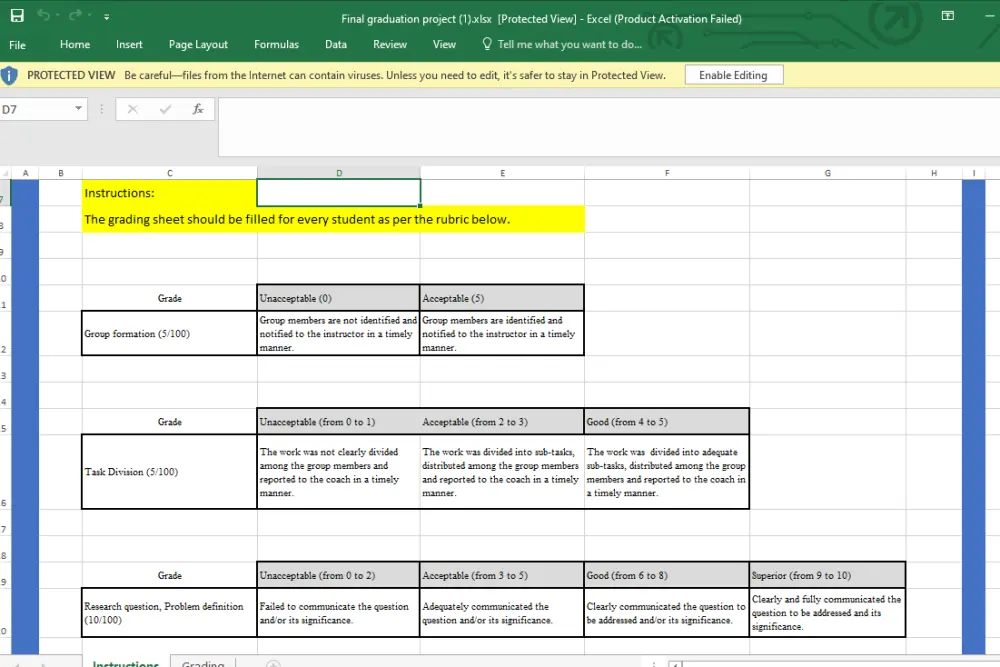Open the Ribbon Display Options icon
Viewport: 1000px width, 667px height.
[x=948, y=16]
